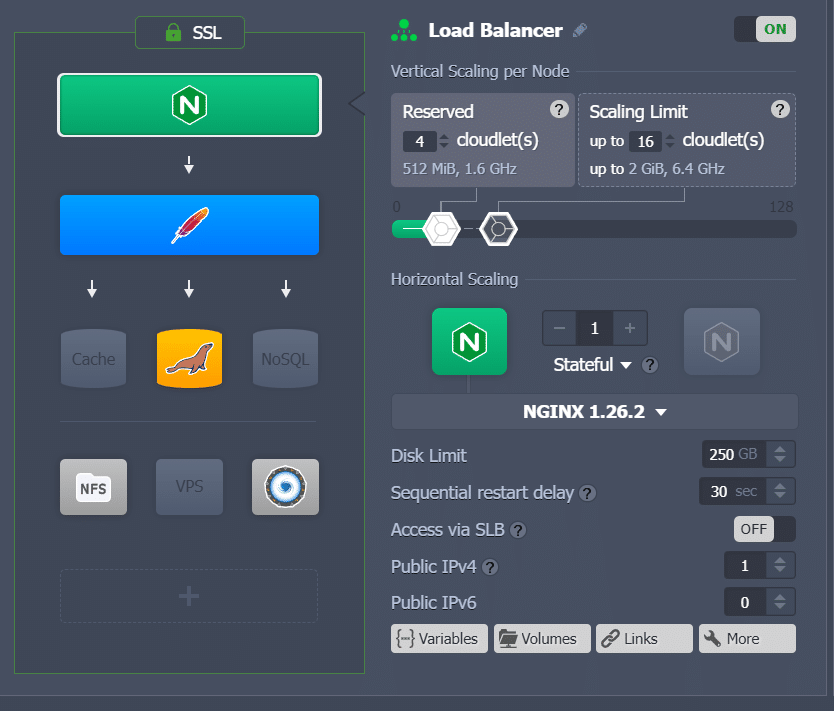Click the Disk Limit value field
Screen dimensions: 834x711
(x=734, y=454)
